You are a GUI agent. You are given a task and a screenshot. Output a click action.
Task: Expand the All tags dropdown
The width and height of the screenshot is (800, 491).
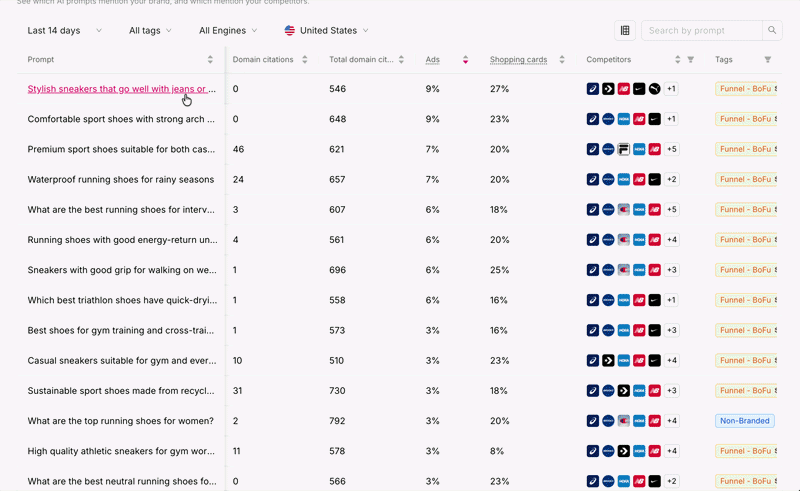[150, 31]
